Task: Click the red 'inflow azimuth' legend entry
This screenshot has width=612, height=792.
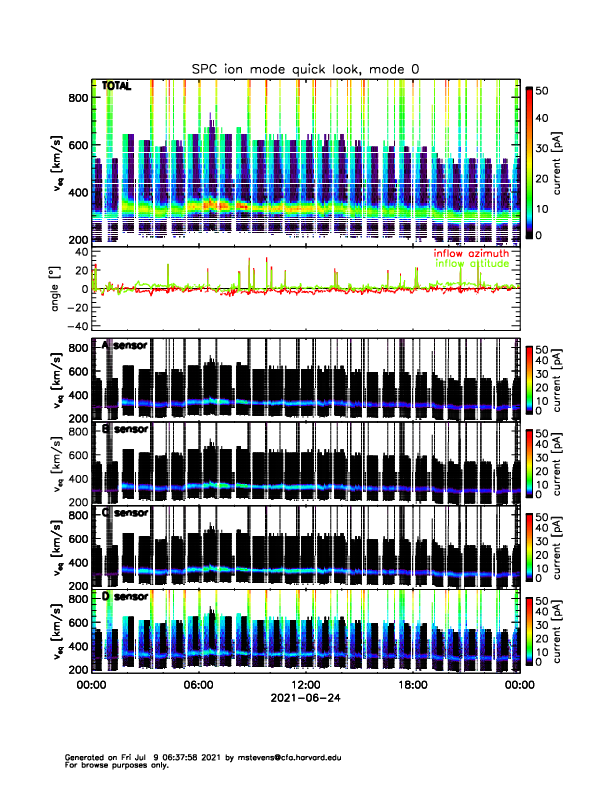Action: point(470,254)
